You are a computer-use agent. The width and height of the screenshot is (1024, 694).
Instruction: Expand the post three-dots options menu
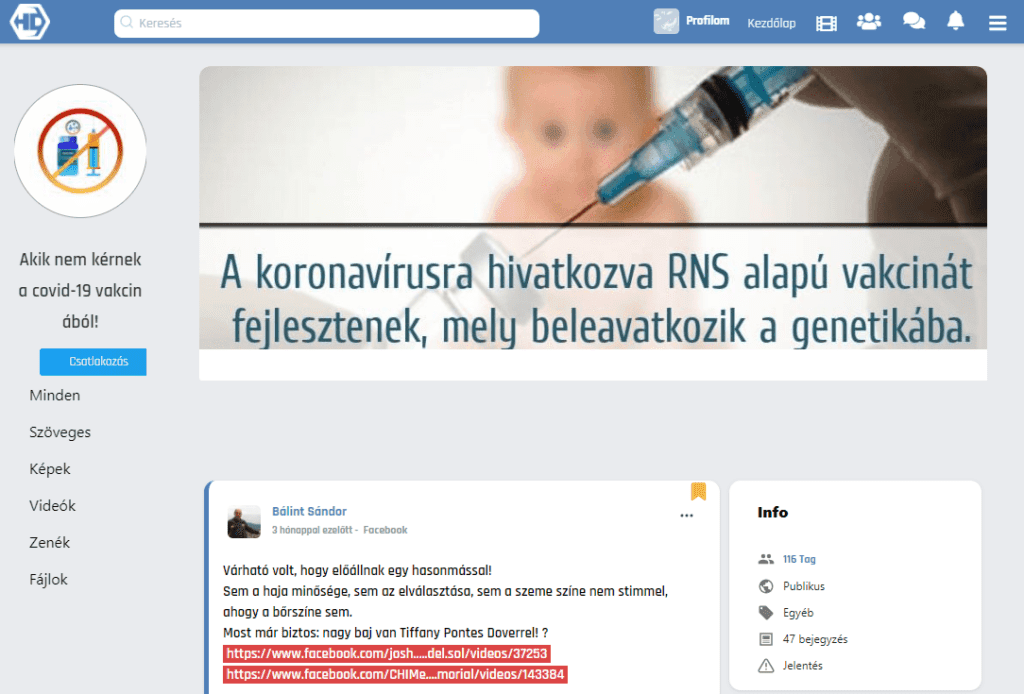point(686,516)
